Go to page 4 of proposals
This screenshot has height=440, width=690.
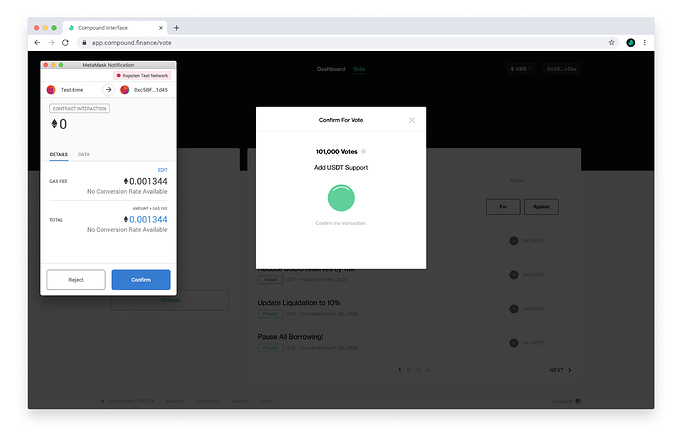pyautogui.click(x=428, y=370)
